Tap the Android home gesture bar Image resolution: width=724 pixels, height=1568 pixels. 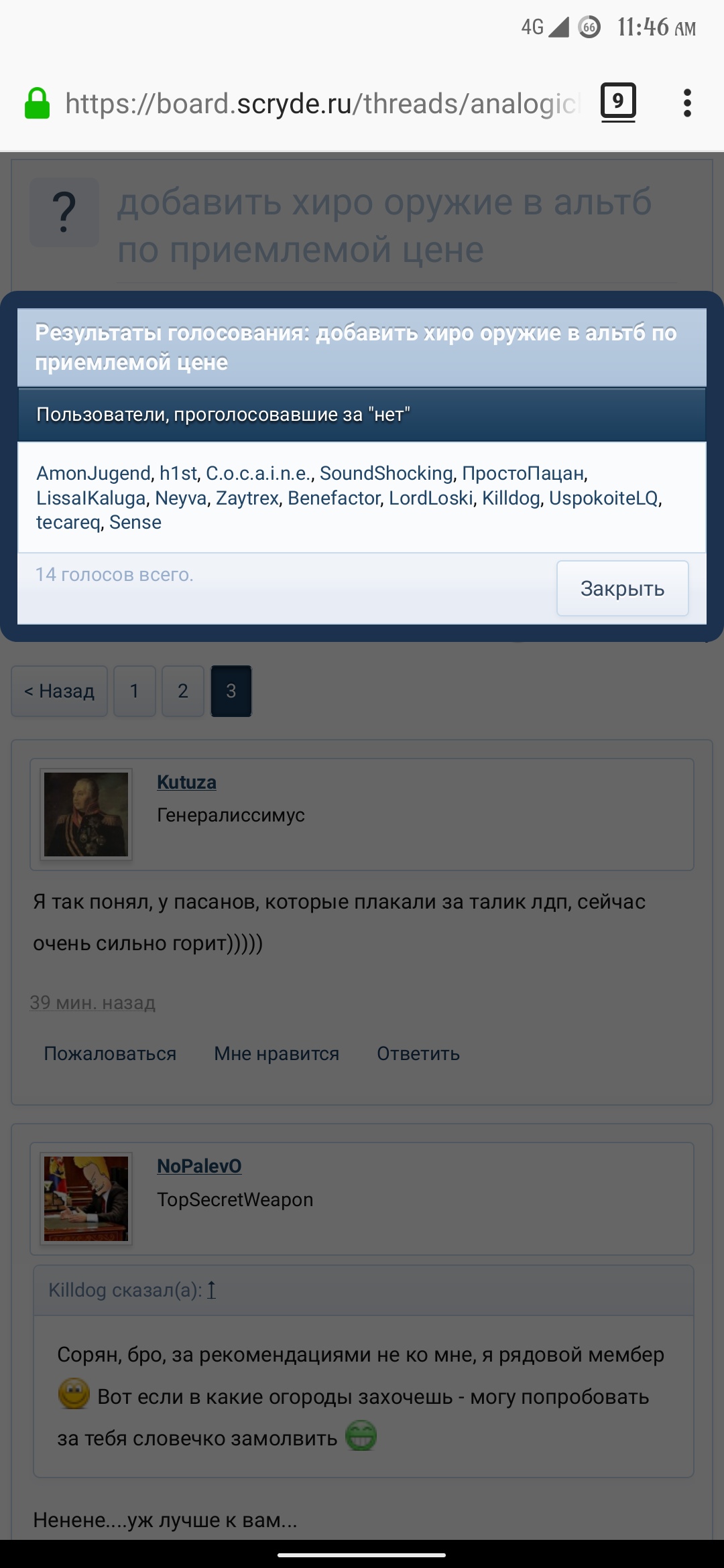click(x=361, y=1555)
